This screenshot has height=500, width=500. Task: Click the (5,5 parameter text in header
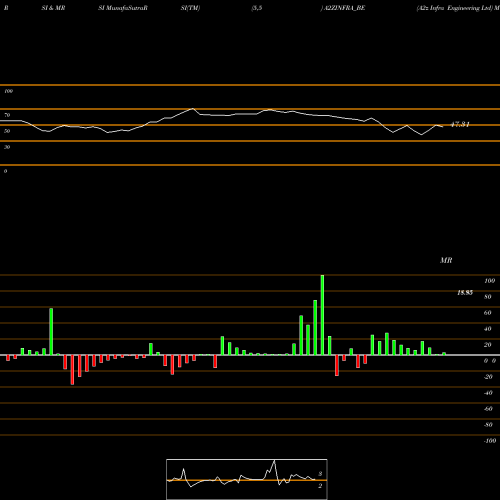point(257,8)
